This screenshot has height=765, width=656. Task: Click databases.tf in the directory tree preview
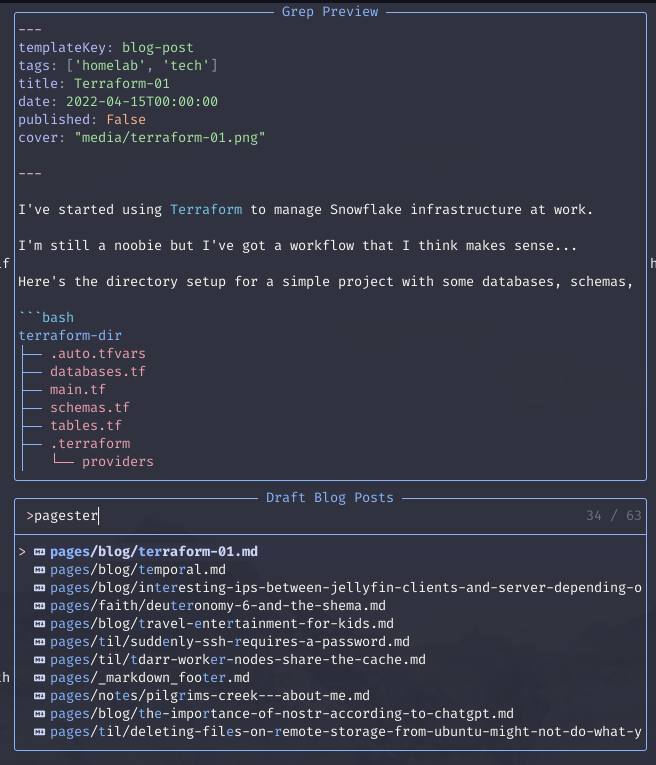pyautogui.click(x=98, y=372)
